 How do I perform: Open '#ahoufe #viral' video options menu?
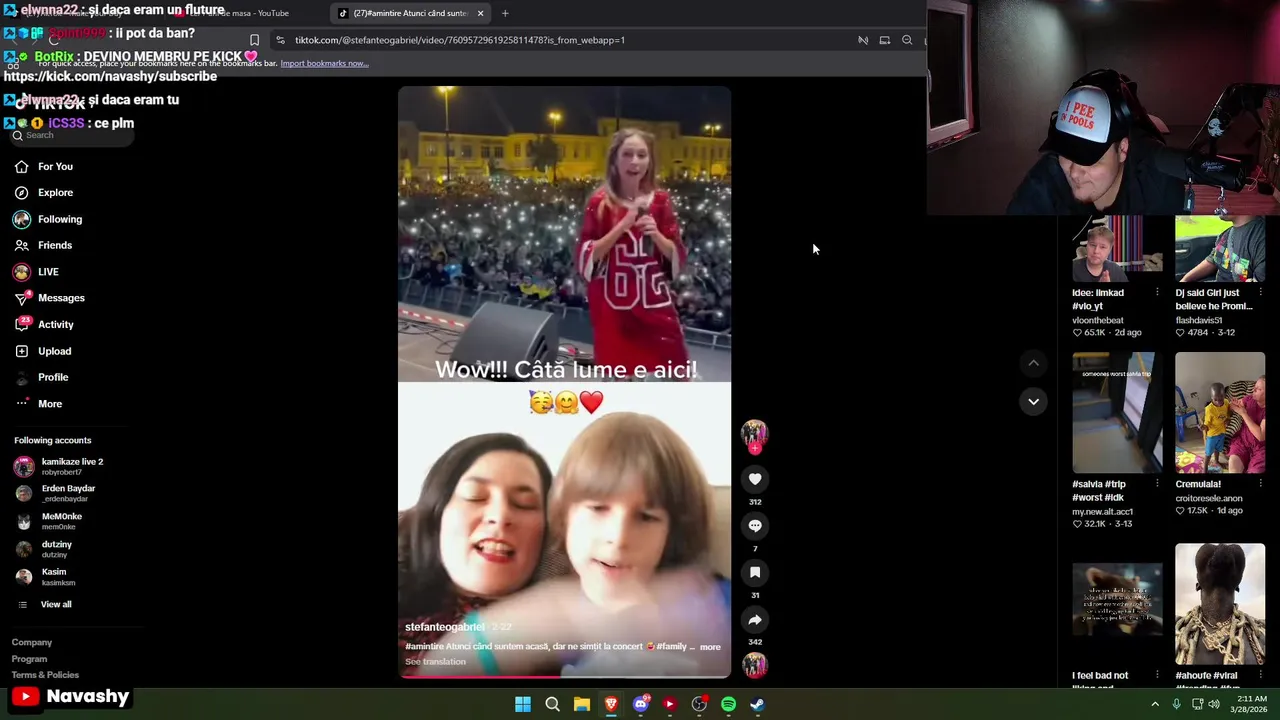tap(1259, 676)
